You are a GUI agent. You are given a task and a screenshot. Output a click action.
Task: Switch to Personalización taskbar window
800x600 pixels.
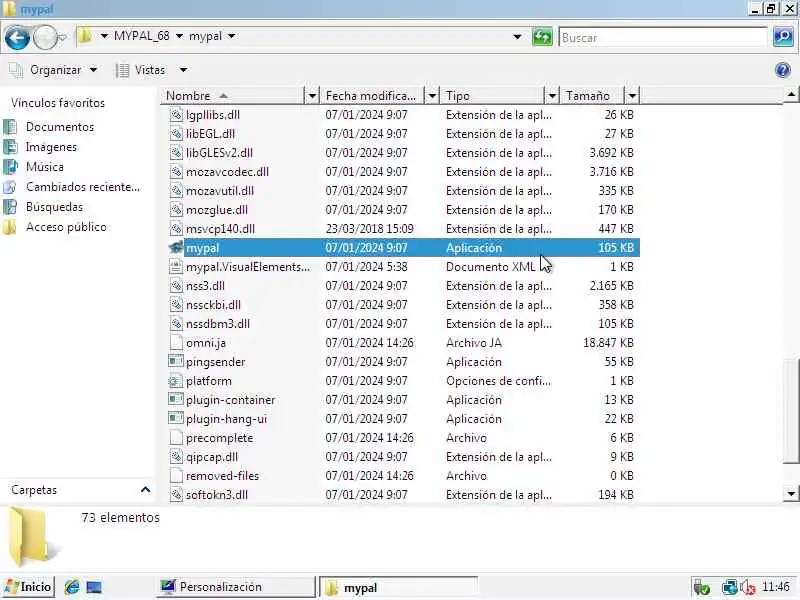[x=236, y=587]
